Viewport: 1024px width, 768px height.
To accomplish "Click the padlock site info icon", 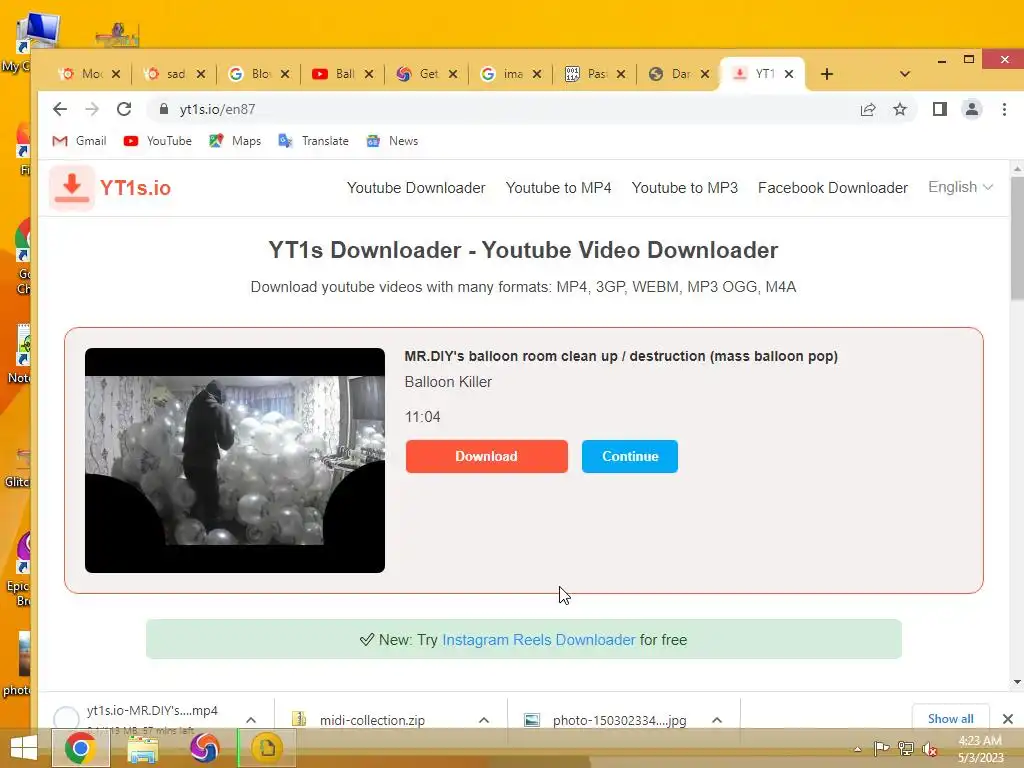I will (x=164, y=109).
